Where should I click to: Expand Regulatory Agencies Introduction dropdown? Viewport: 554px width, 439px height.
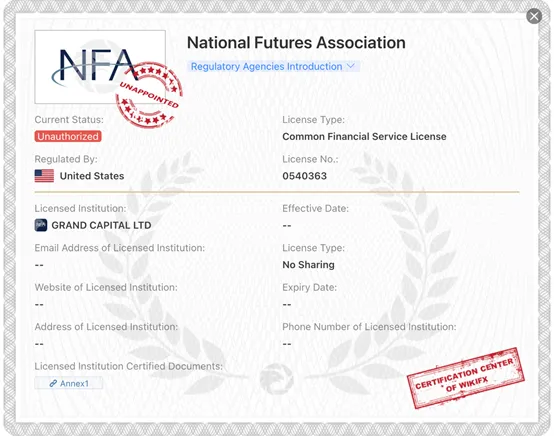coord(273,66)
